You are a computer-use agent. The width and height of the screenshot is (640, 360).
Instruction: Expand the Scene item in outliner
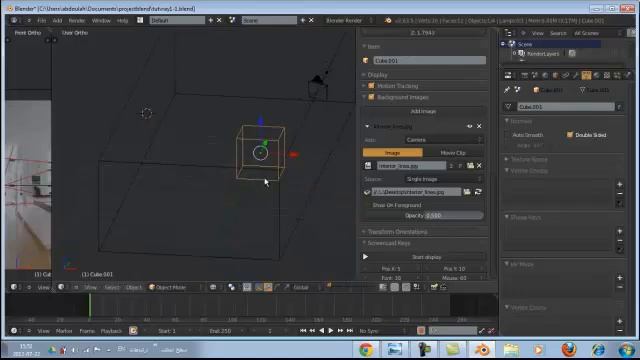503,44
